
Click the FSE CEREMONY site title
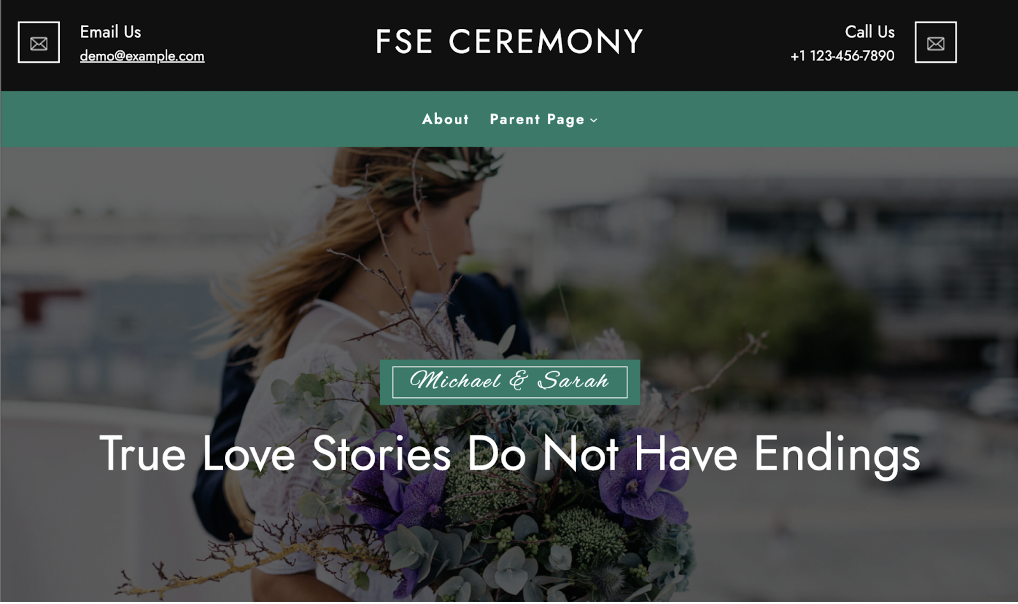(509, 42)
